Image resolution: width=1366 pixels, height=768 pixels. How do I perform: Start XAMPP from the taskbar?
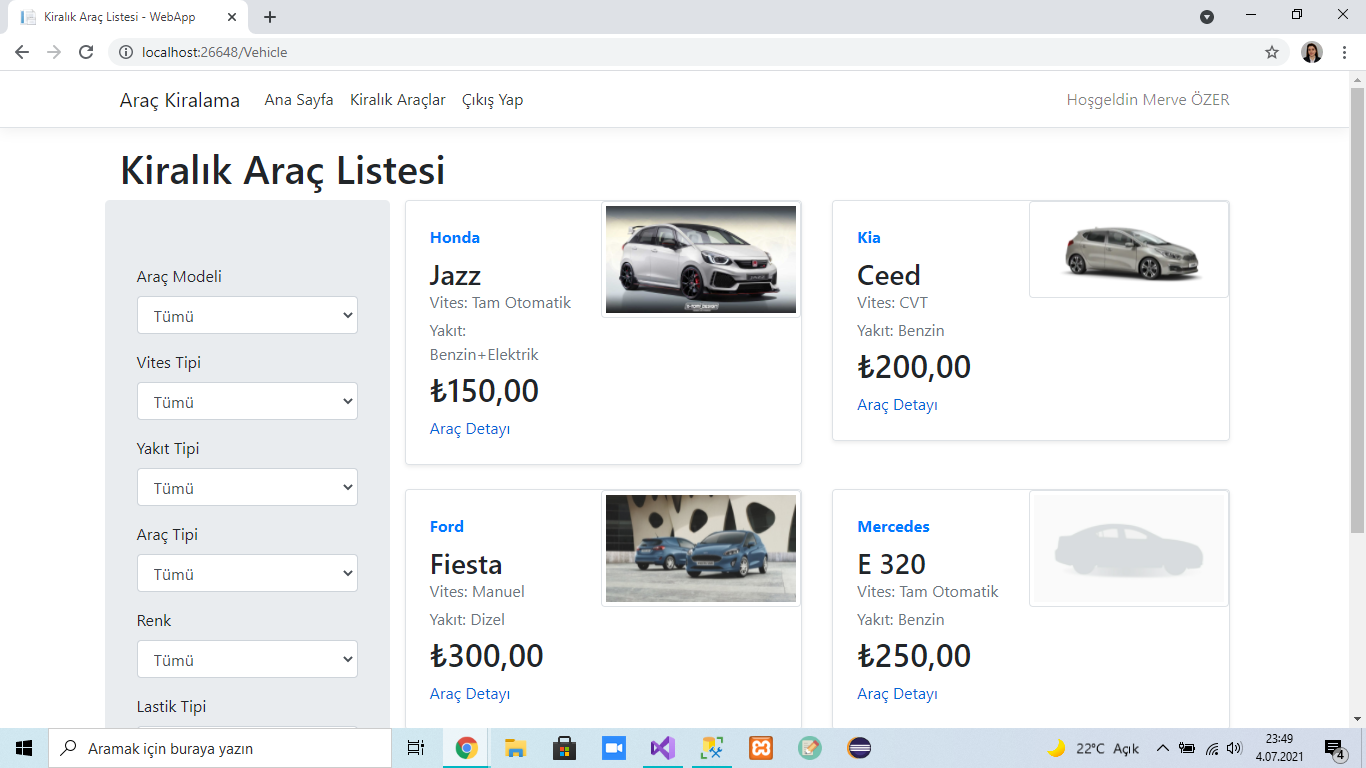coord(760,747)
